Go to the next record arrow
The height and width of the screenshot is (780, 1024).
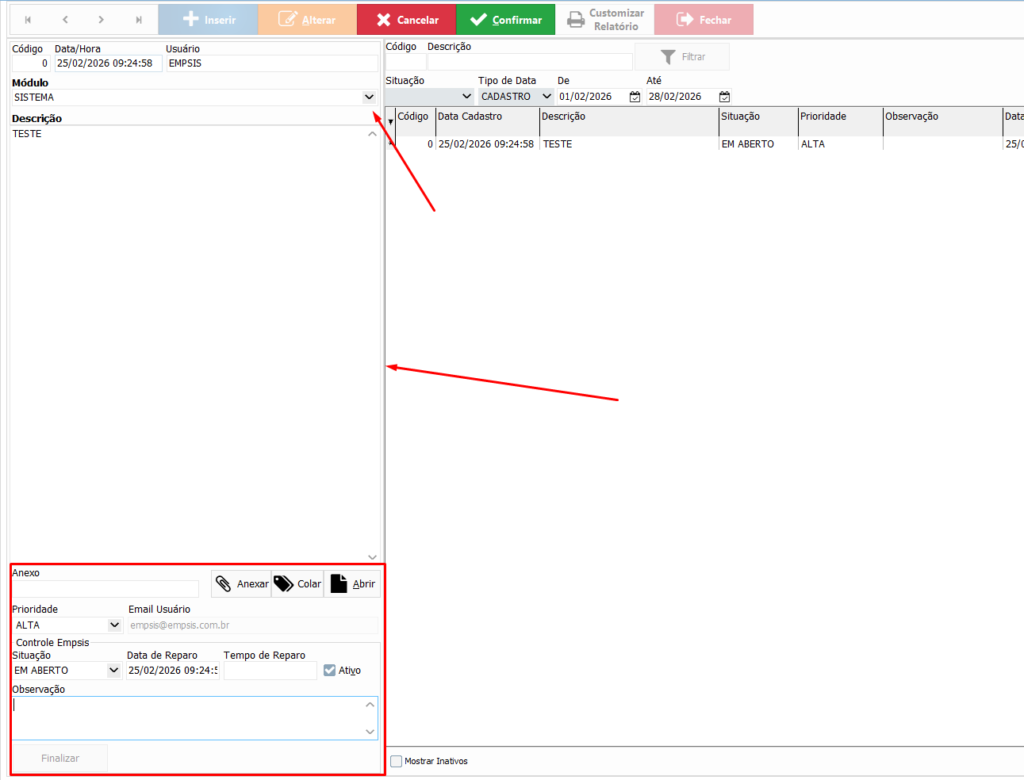pyautogui.click(x=101, y=20)
